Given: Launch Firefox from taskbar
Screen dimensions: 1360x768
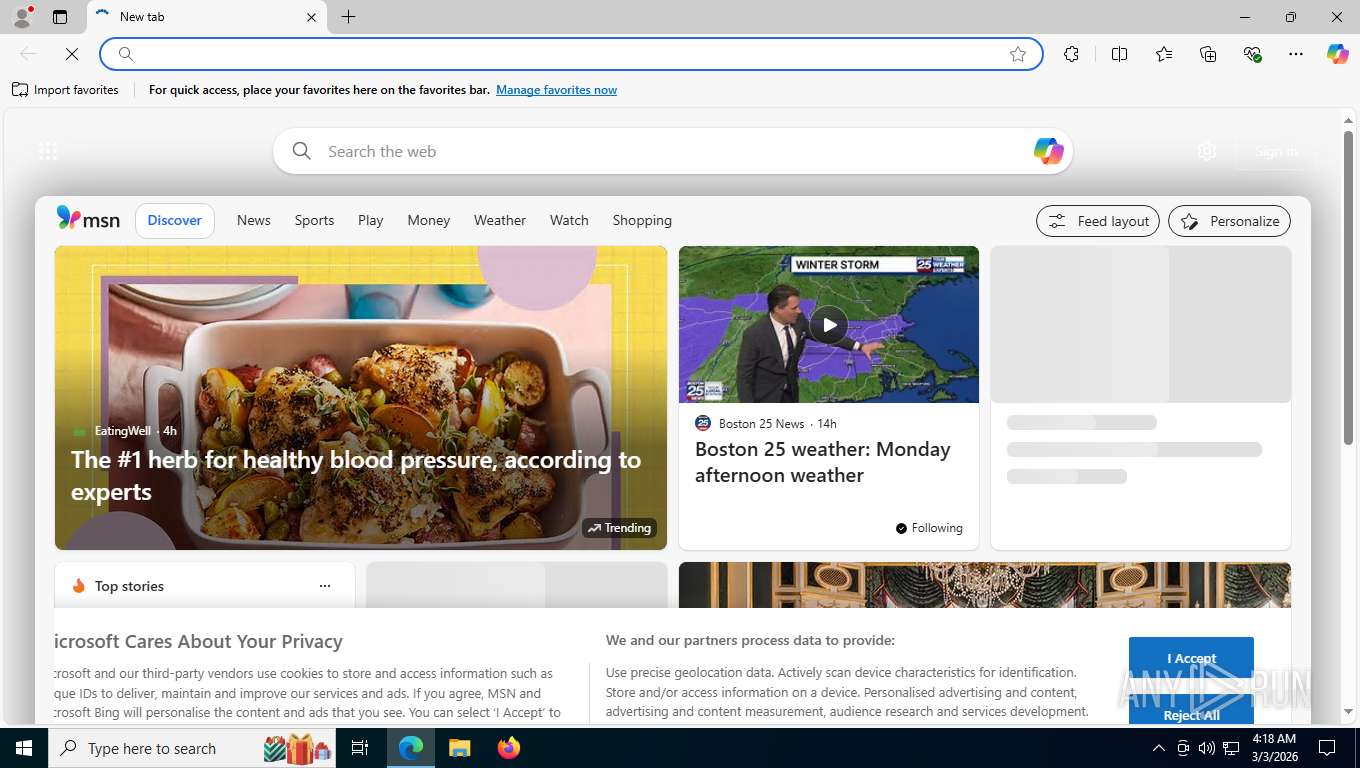Looking at the screenshot, I should point(509,748).
